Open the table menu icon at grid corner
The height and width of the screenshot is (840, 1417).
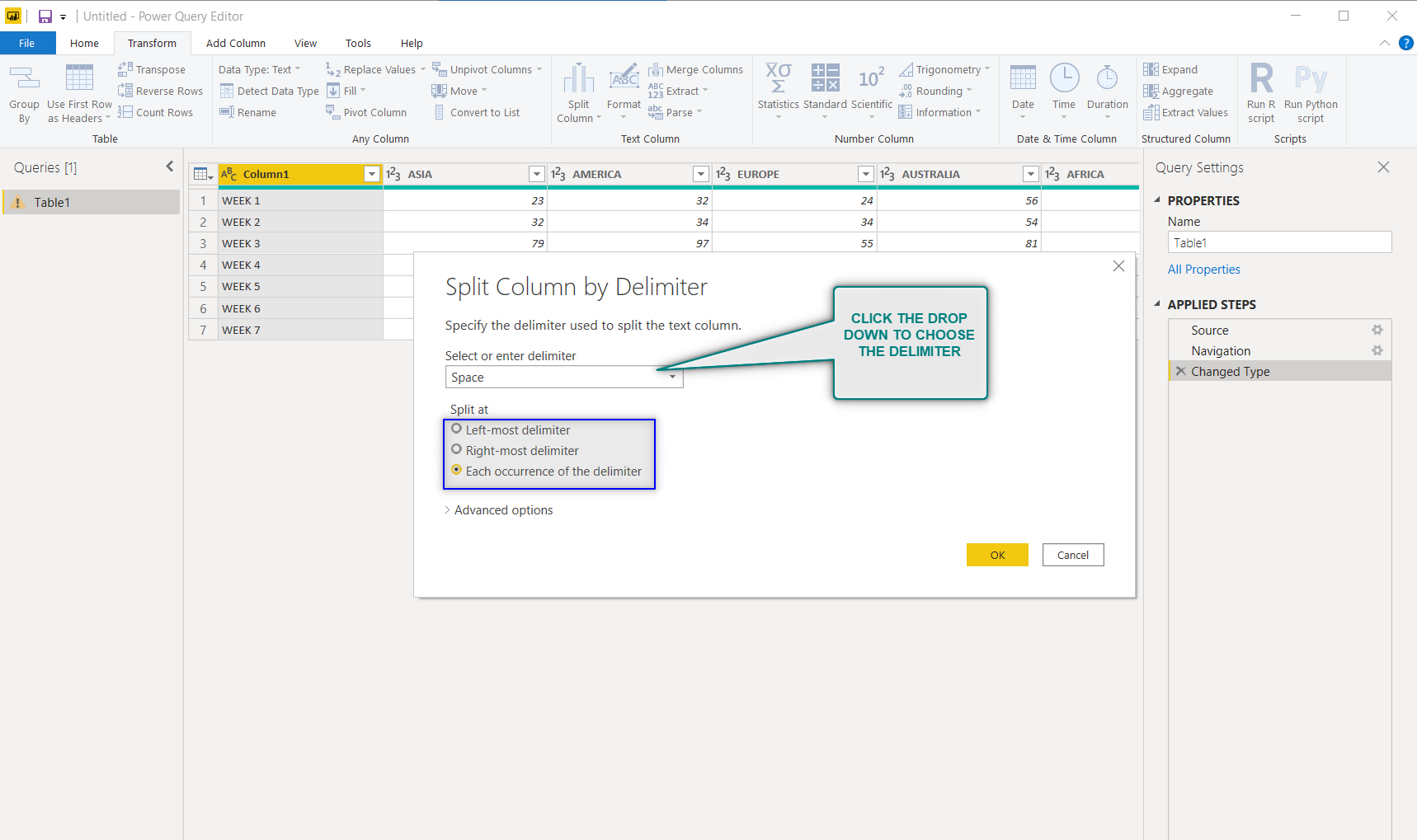point(203,174)
